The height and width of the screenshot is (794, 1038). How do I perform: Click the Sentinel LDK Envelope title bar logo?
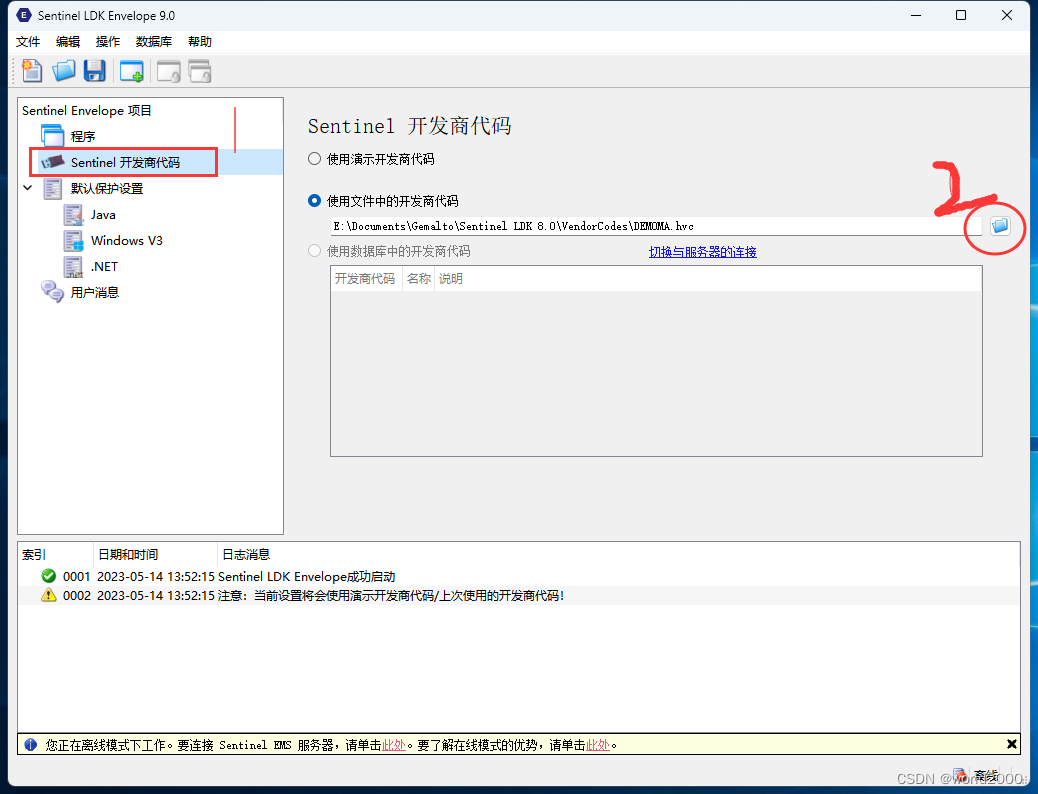24,15
